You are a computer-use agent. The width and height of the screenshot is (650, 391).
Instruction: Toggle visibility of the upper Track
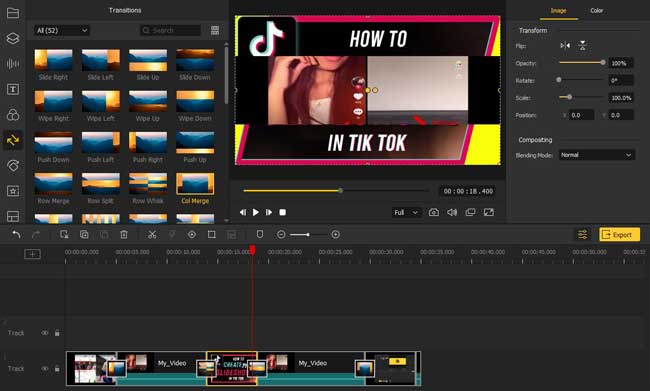click(45, 333)
